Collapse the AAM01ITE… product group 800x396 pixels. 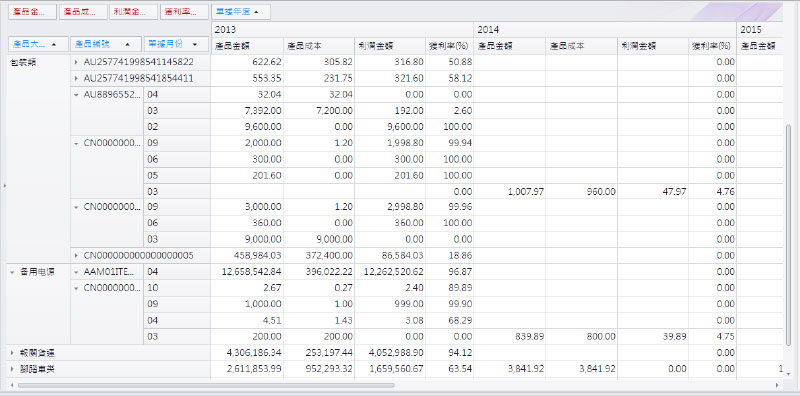(76, 272)
